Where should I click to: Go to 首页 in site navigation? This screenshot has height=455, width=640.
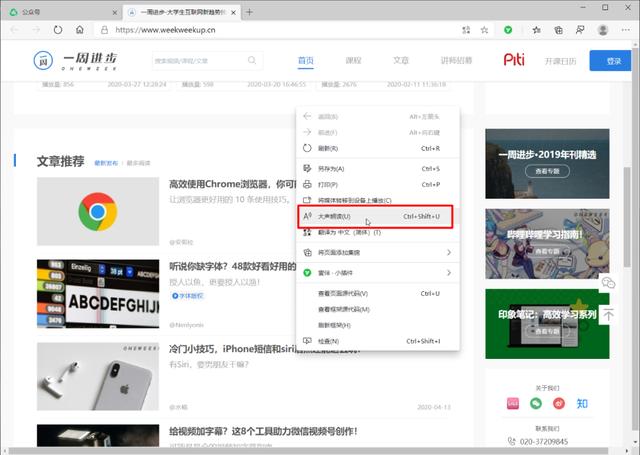[x=306, y=60]
